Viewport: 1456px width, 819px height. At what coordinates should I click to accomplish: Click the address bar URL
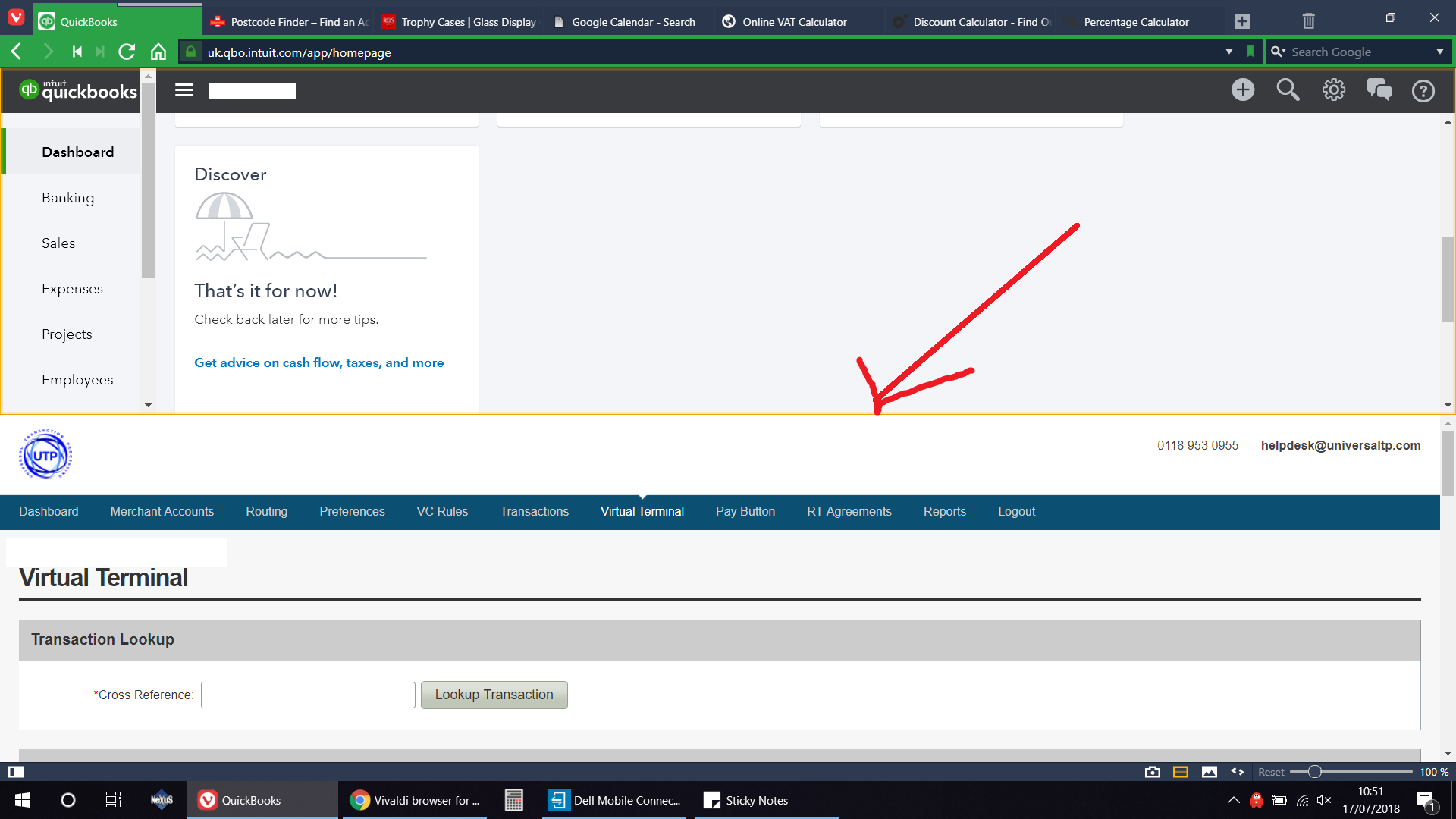pos(300,52)
